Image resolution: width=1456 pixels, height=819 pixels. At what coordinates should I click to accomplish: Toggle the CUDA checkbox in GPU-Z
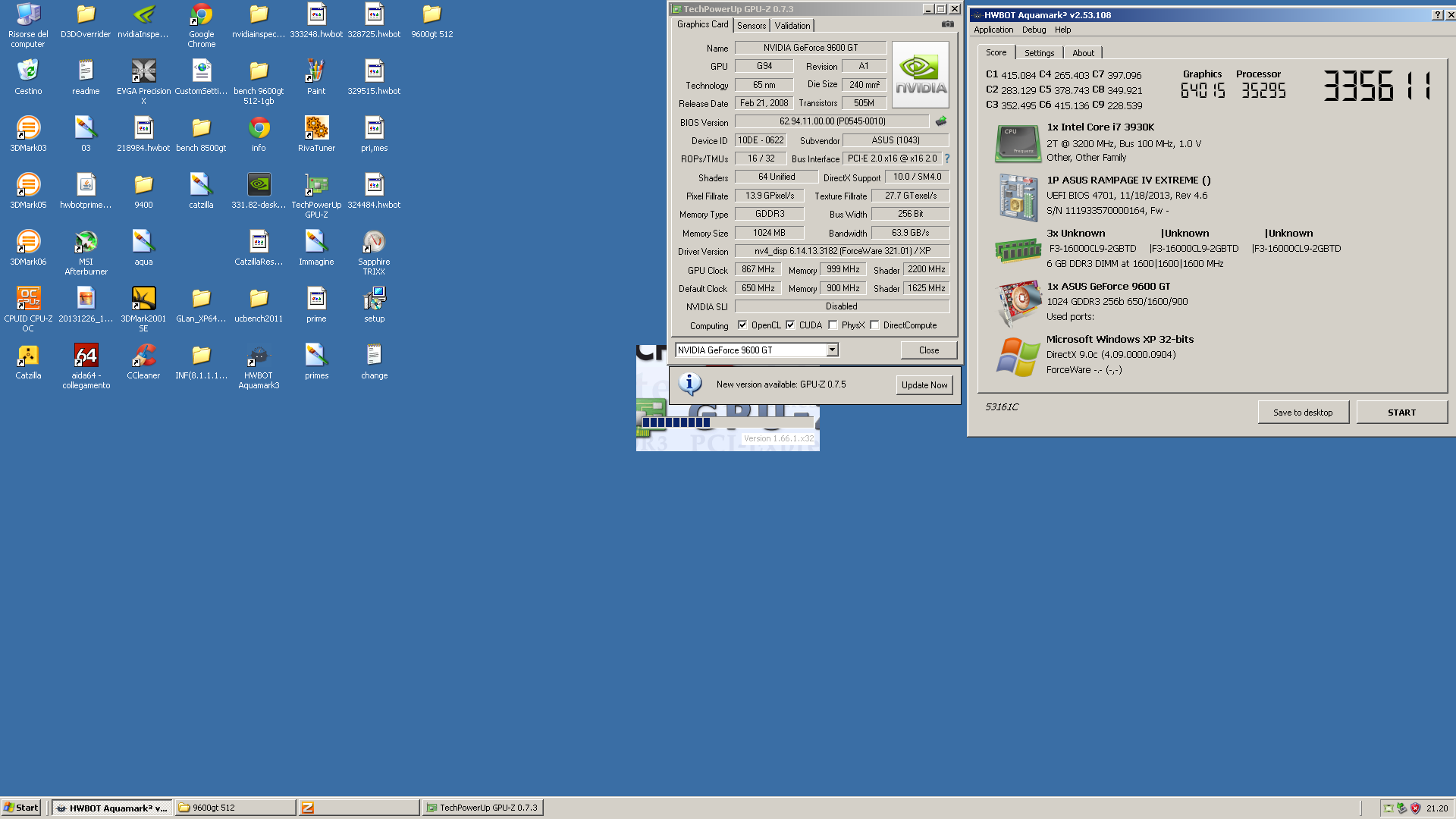pos(790,325)
